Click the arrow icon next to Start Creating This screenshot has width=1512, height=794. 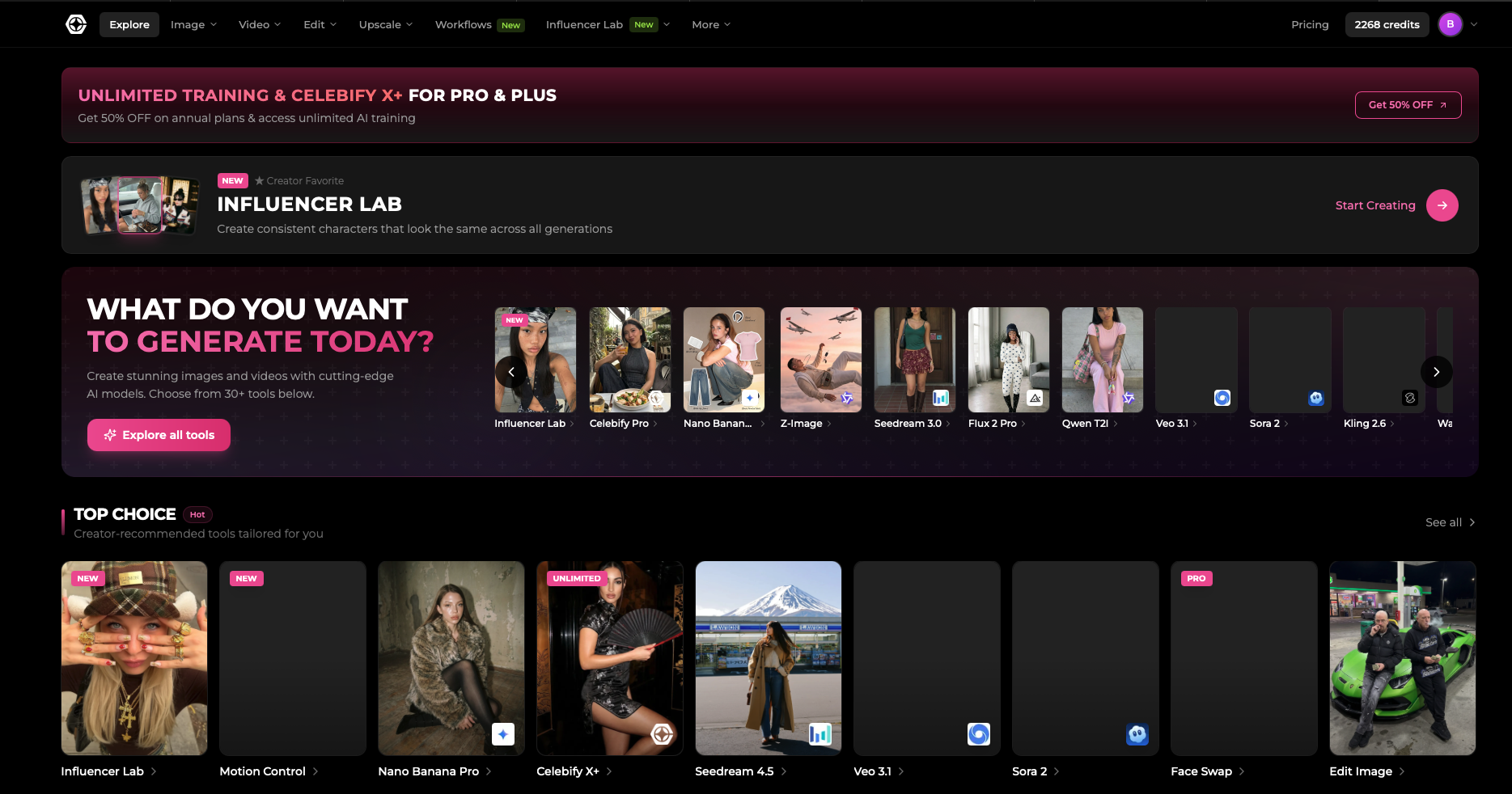click(1442, 205)
